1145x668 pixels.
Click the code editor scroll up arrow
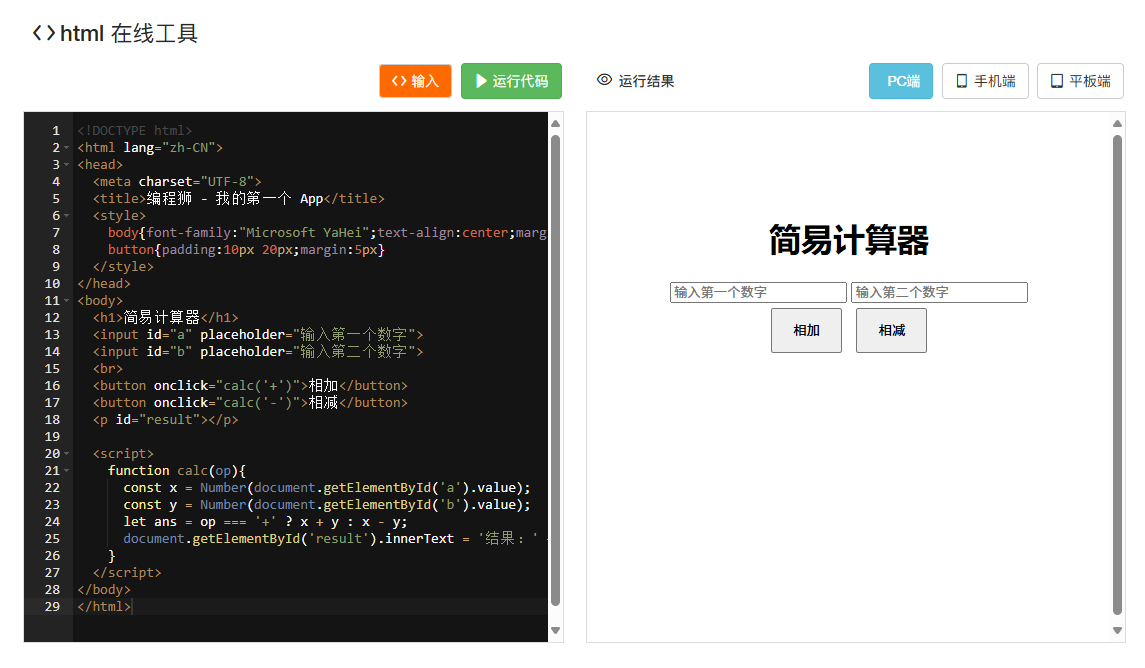click(x=556, y=123)
